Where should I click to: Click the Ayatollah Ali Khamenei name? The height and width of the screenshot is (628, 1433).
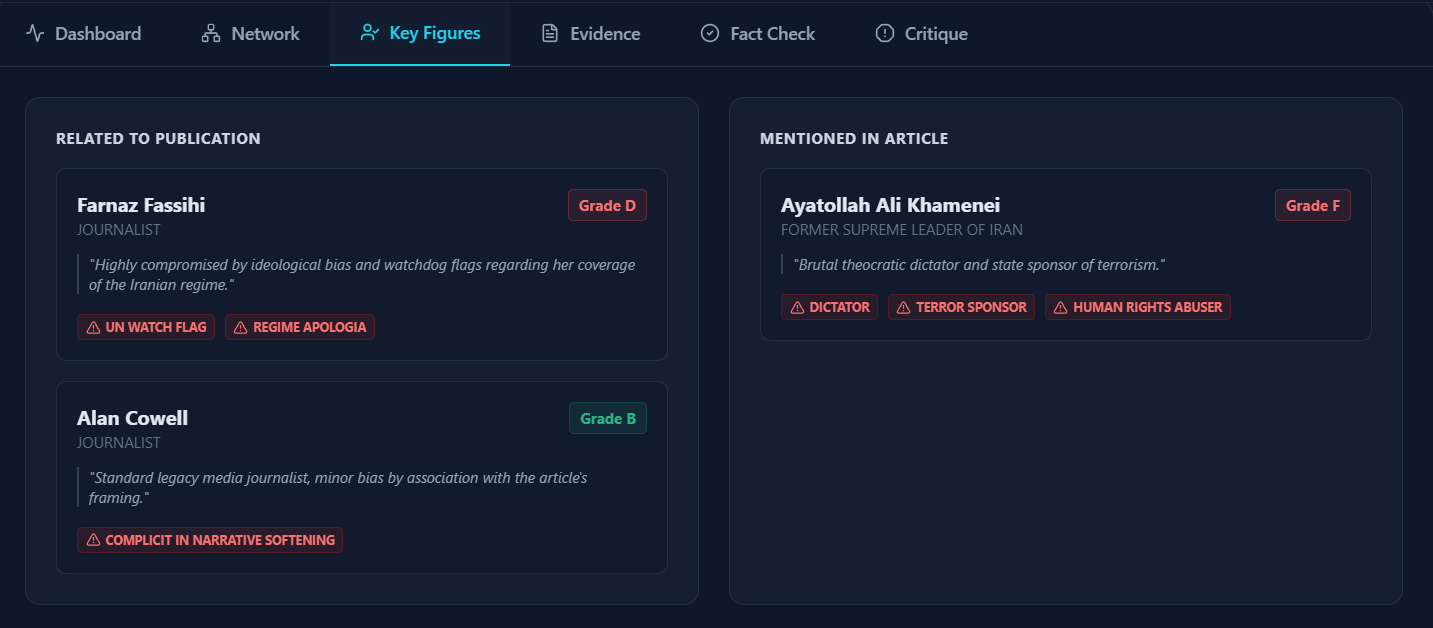point(890,205)
